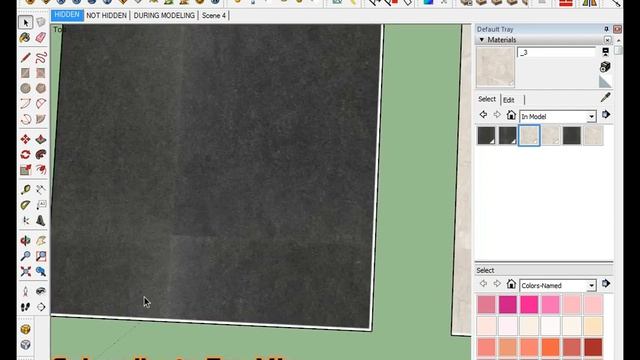640x360 pixels.
Task: Pick the Circle tool
Action: pyautogui.click(x=26, y=88)
